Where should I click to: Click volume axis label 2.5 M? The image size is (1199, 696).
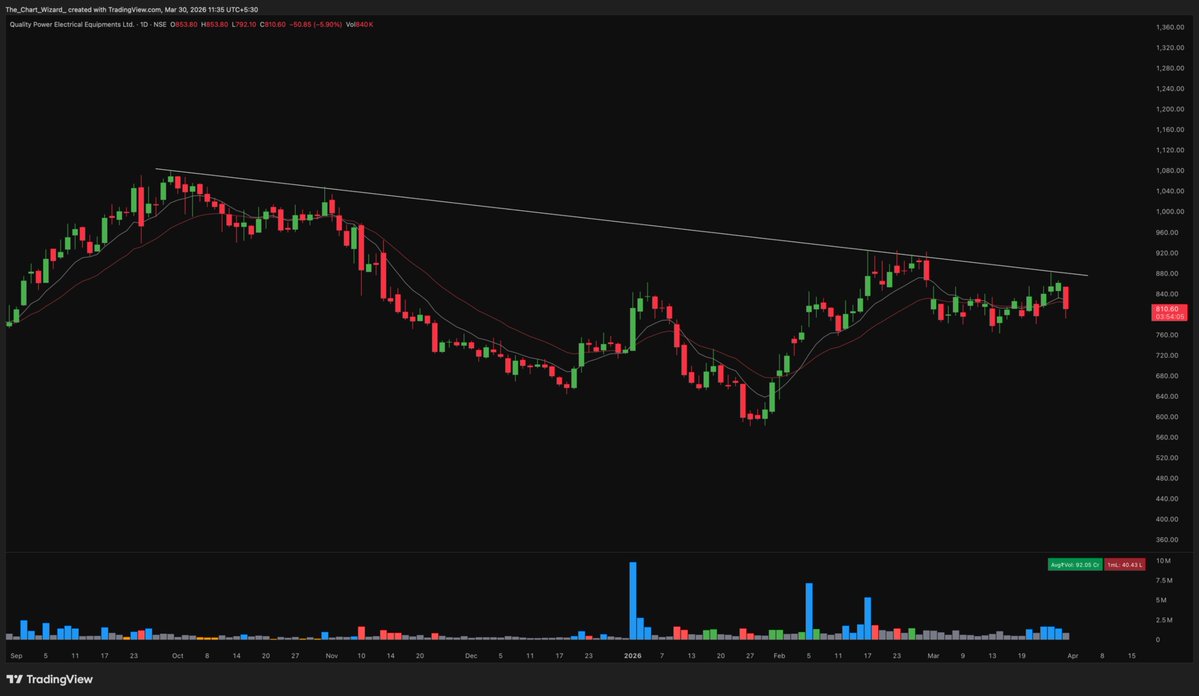tap(1164, 620)
